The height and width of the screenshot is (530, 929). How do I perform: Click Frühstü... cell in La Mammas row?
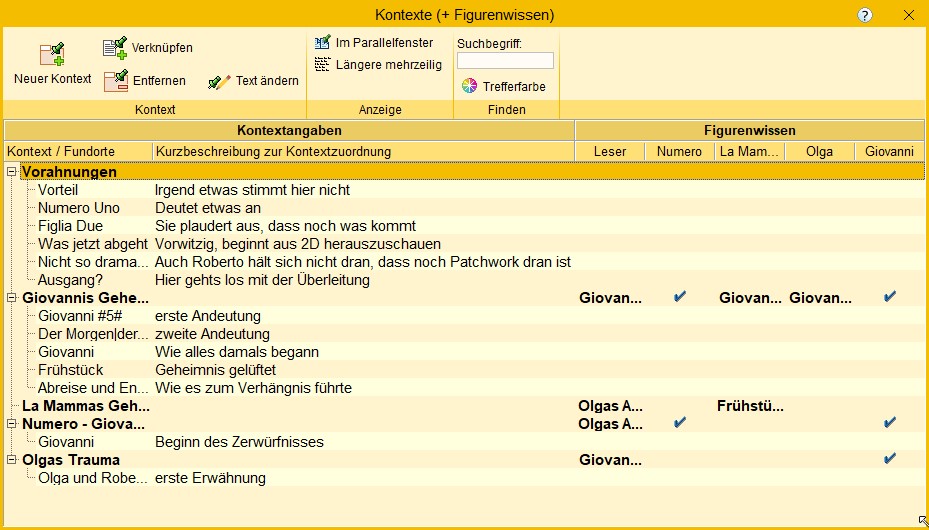coord(750,406)
